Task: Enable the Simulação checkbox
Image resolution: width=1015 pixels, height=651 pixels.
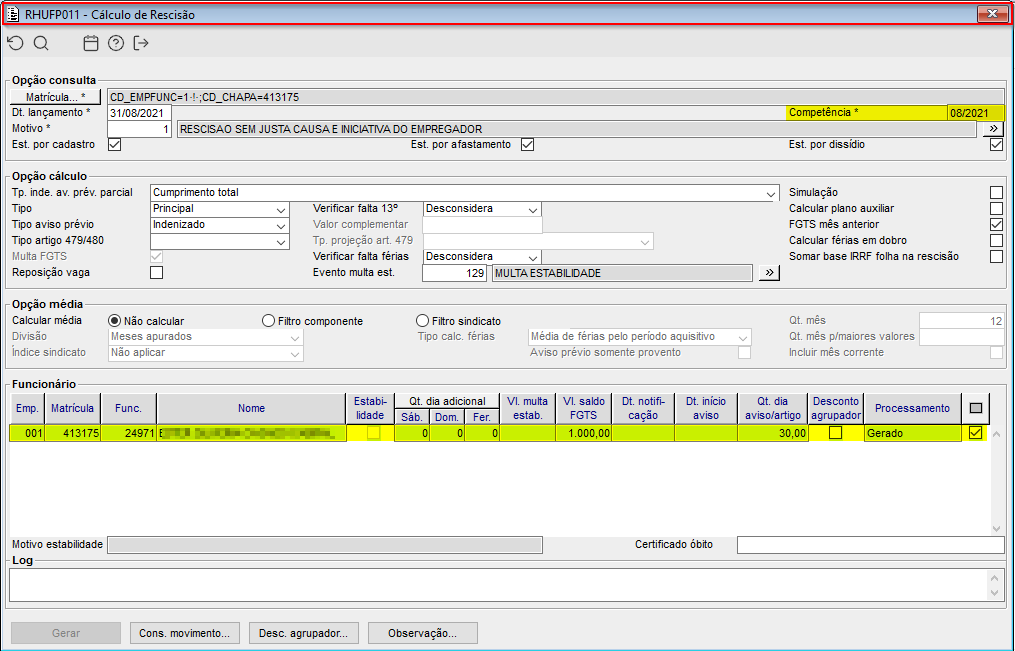Action: (996, 192)
